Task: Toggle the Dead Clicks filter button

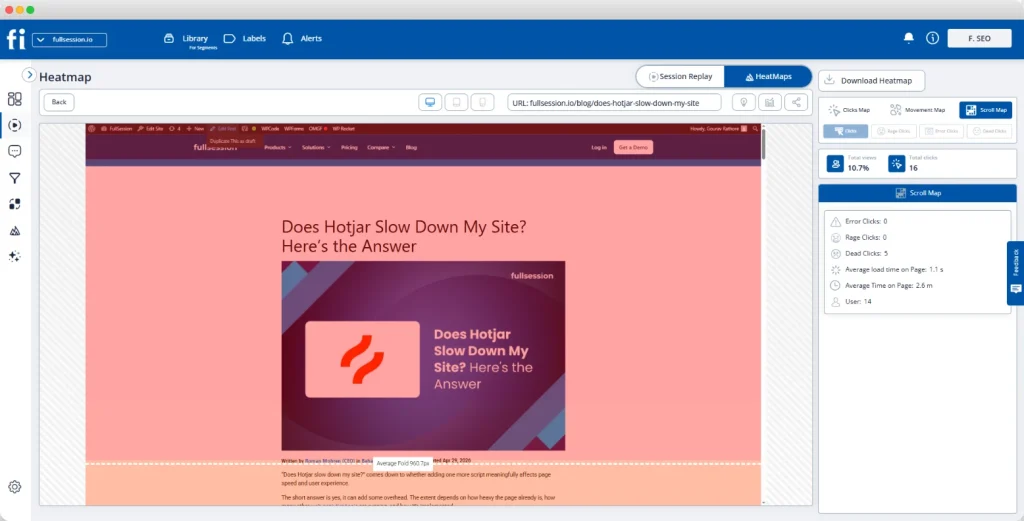Action: tap(989, 131)
